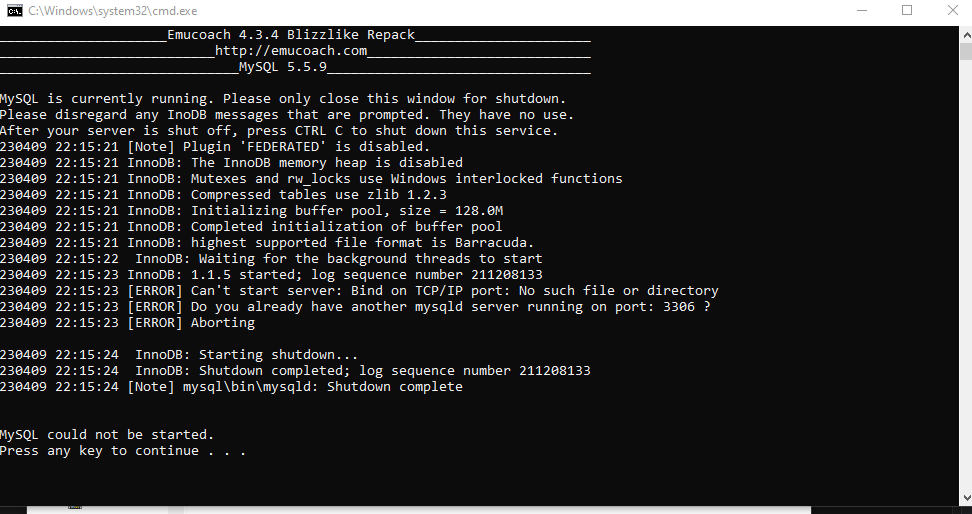Screen dimensions: 972x514
Task: Click the scrollbar up arrow
Action: [966, 34]
